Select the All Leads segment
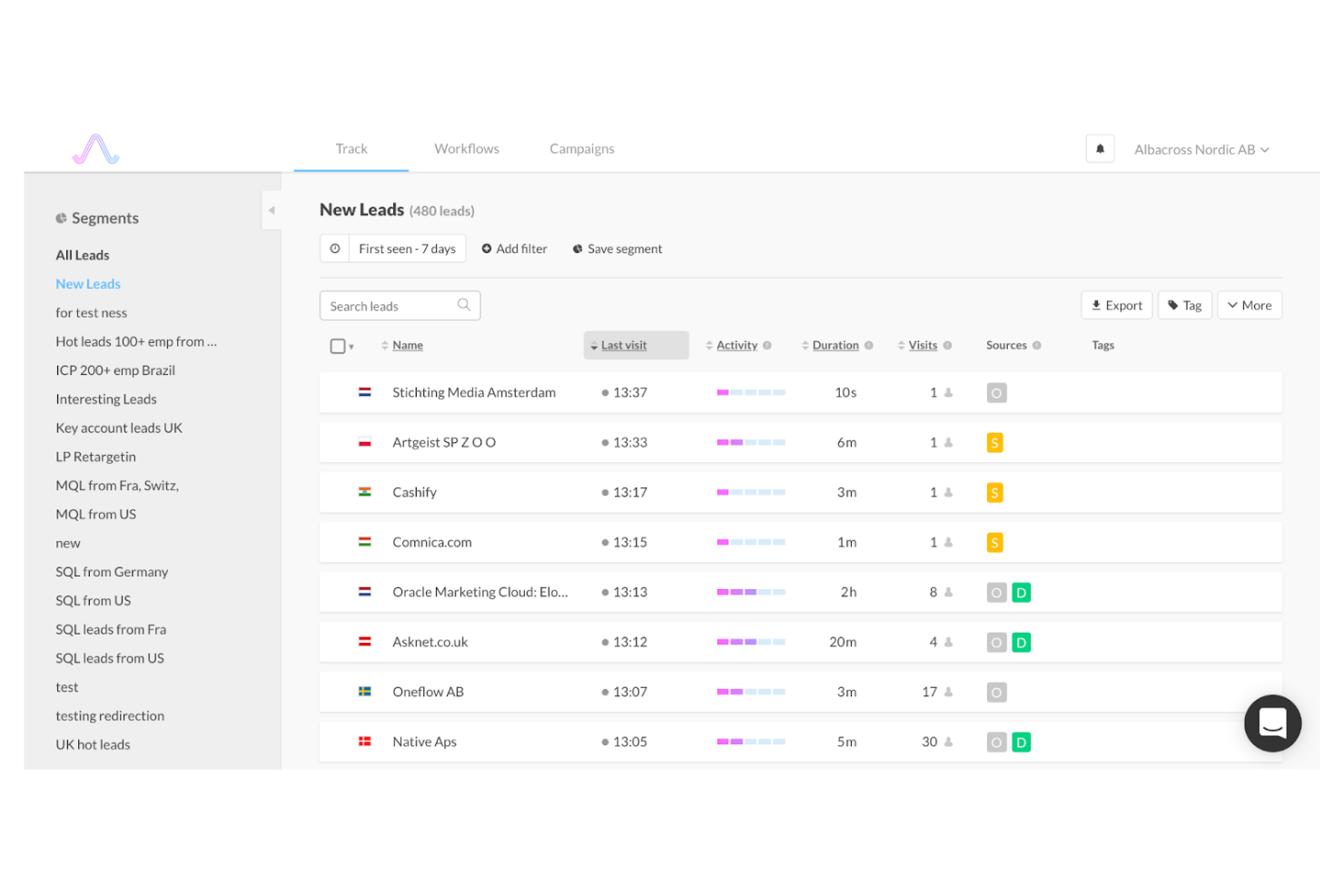 (x=83, y=255)
